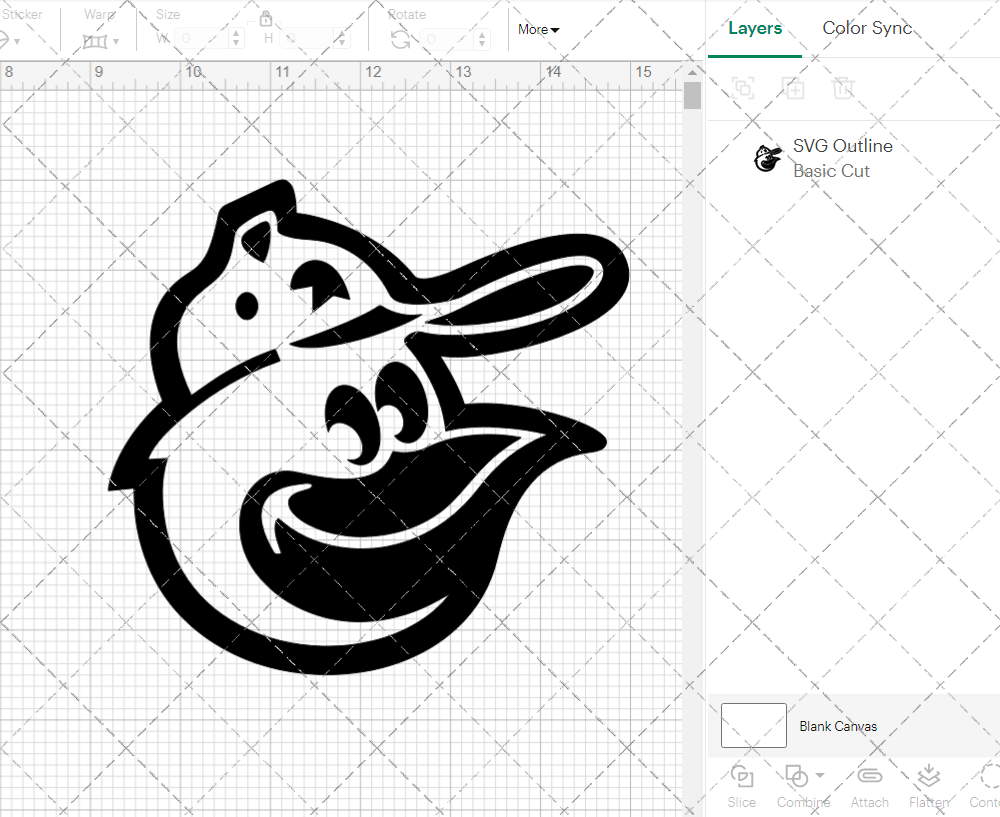Click the Duplicate layer icon
1000x817 pixels.
pos(794,88)
